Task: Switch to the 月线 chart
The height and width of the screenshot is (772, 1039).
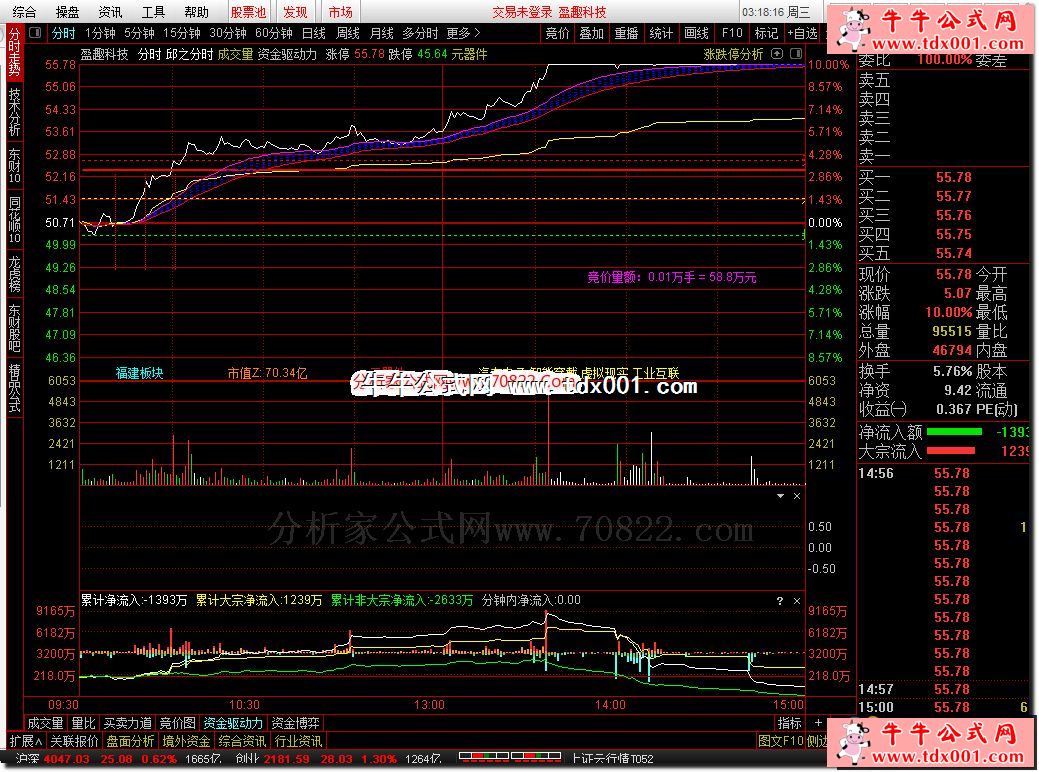Action: coord(381,32)
